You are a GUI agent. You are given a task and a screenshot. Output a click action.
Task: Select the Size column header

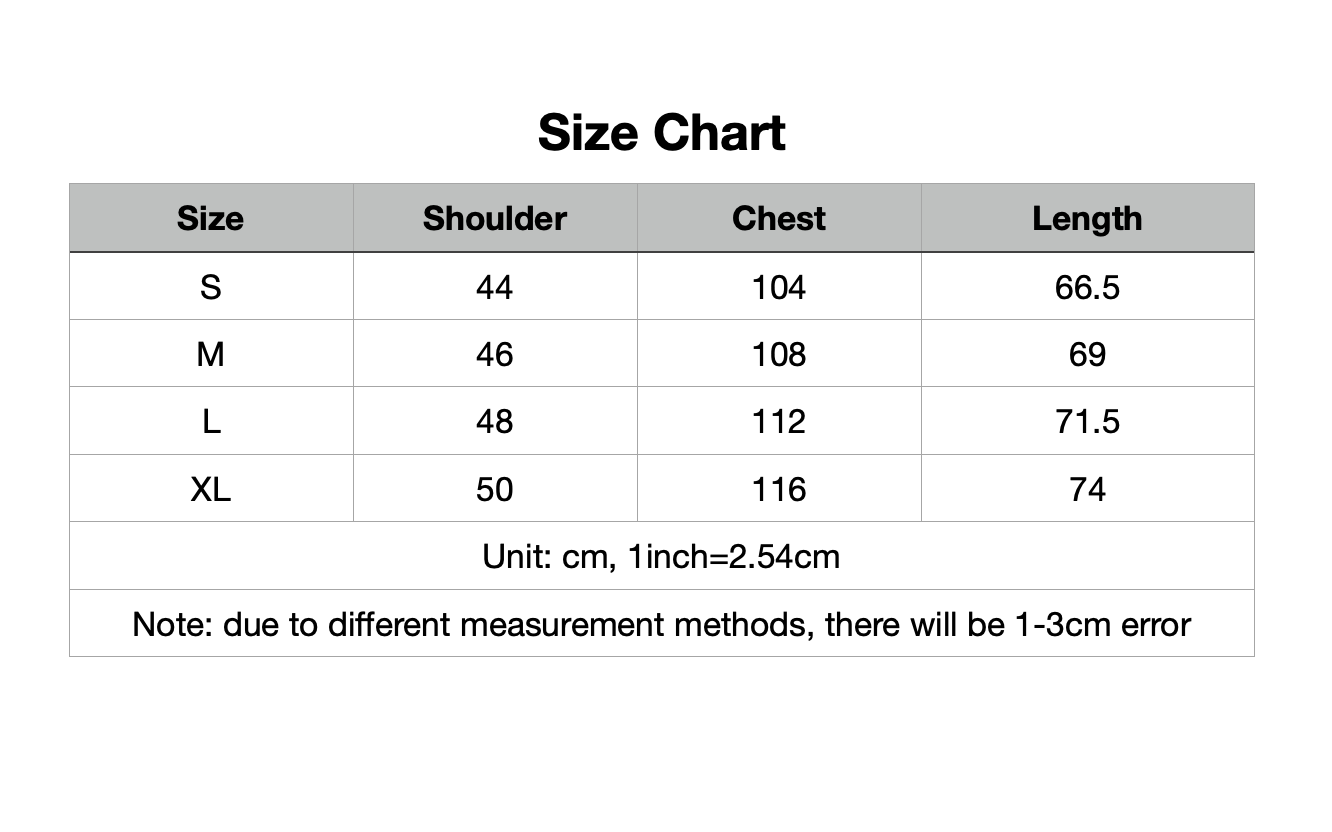pos(210,219)
